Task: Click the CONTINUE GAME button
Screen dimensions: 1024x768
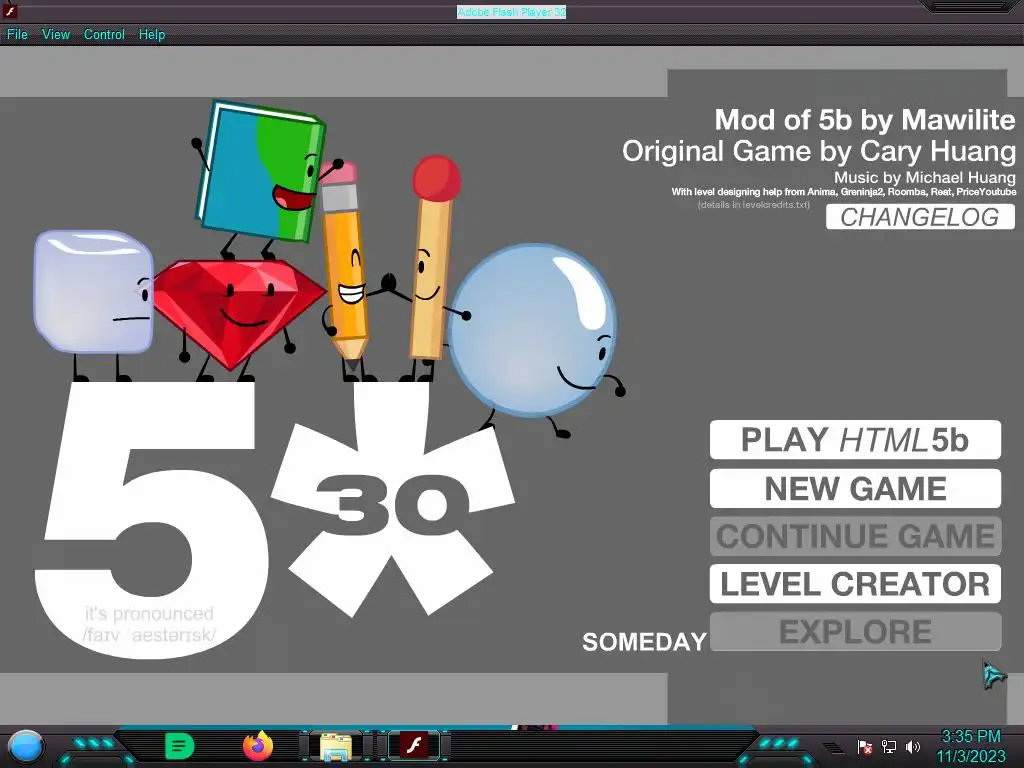Action: pyautogui.click(x=855, y=536)
